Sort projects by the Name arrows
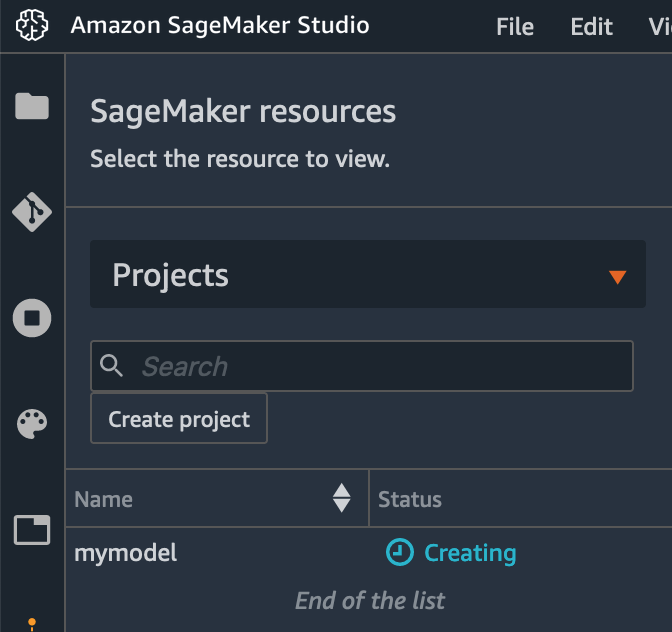Viewport: 672px width, 632px height. coord(342,498)
